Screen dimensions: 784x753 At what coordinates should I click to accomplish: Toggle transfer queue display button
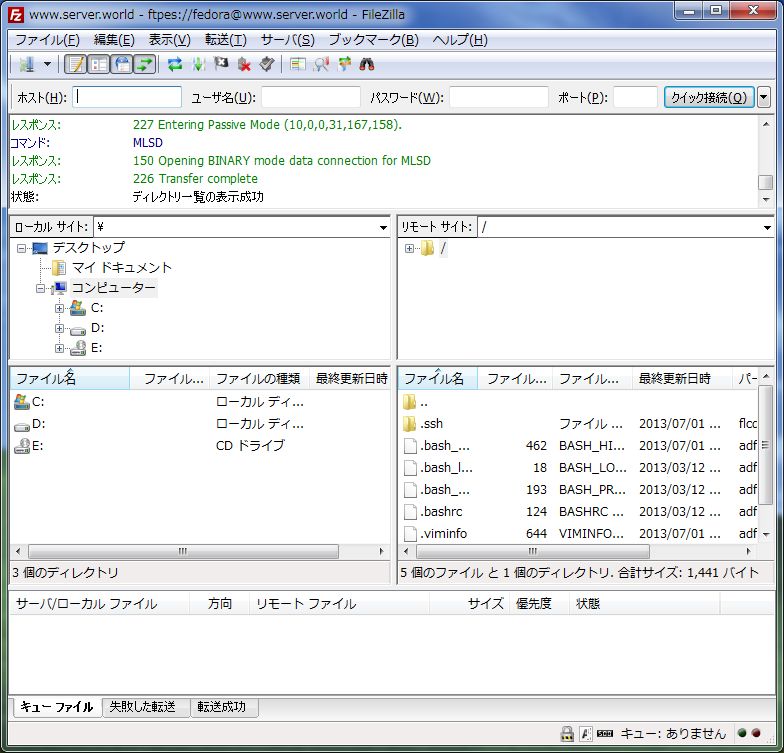144,64
